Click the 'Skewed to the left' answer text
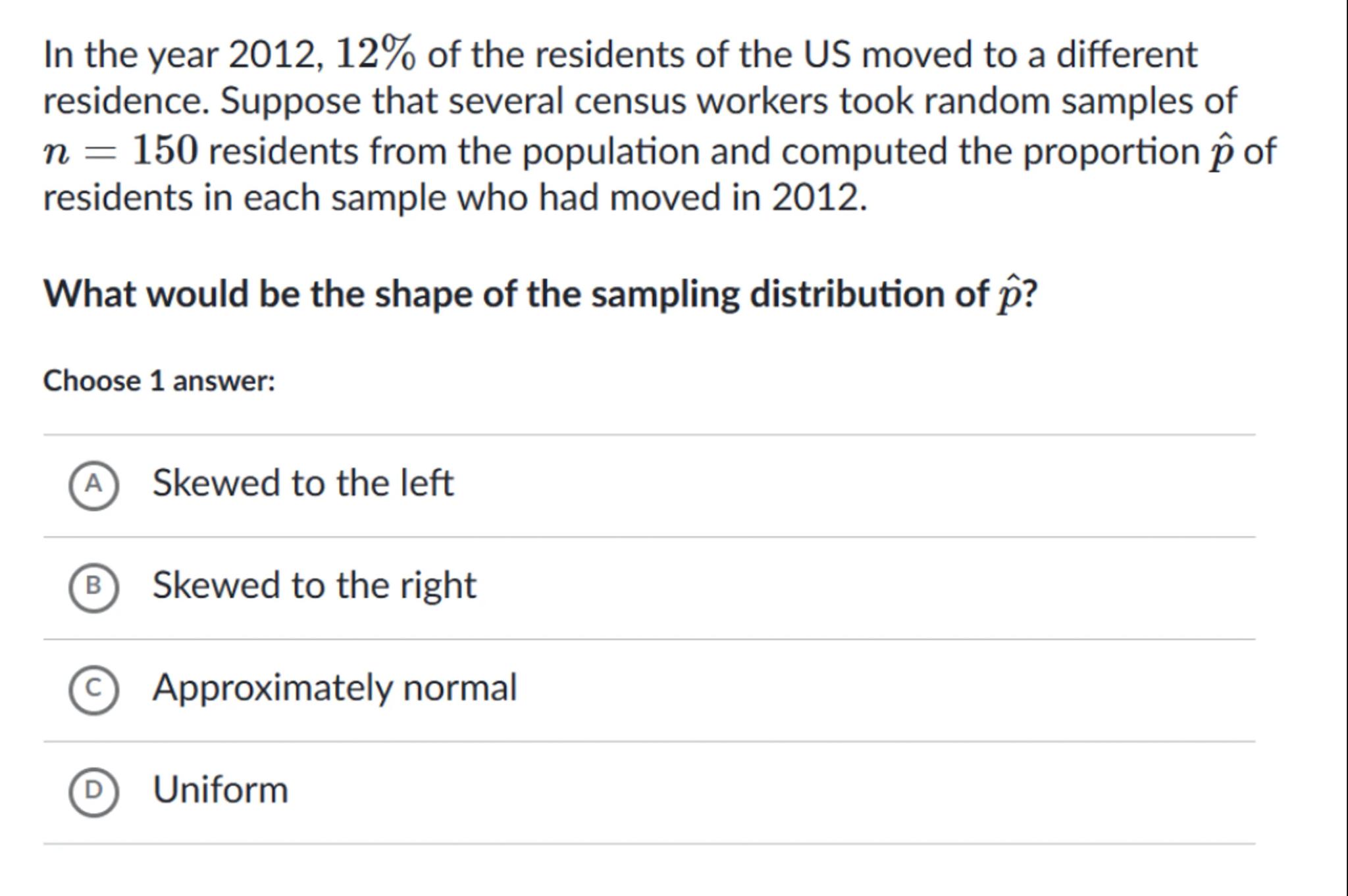1348x896 pixels. click(303, 484)
